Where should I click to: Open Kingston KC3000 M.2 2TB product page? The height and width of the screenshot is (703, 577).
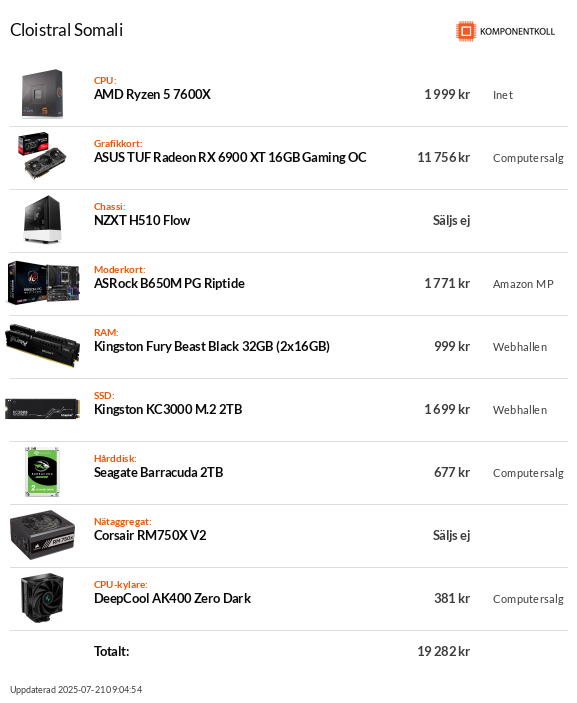point(168,409)
